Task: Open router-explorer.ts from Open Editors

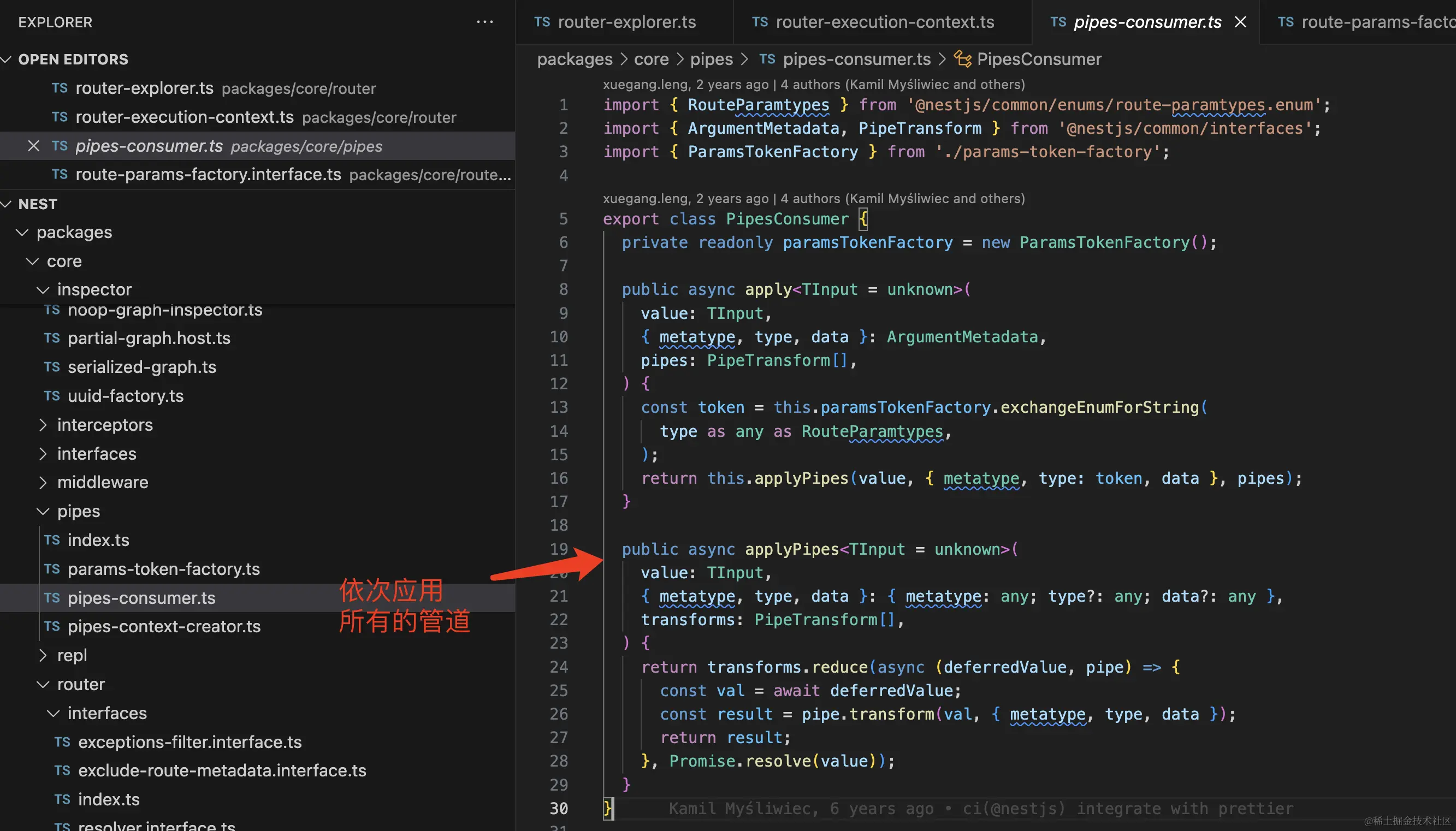Action: coord(257,88)
